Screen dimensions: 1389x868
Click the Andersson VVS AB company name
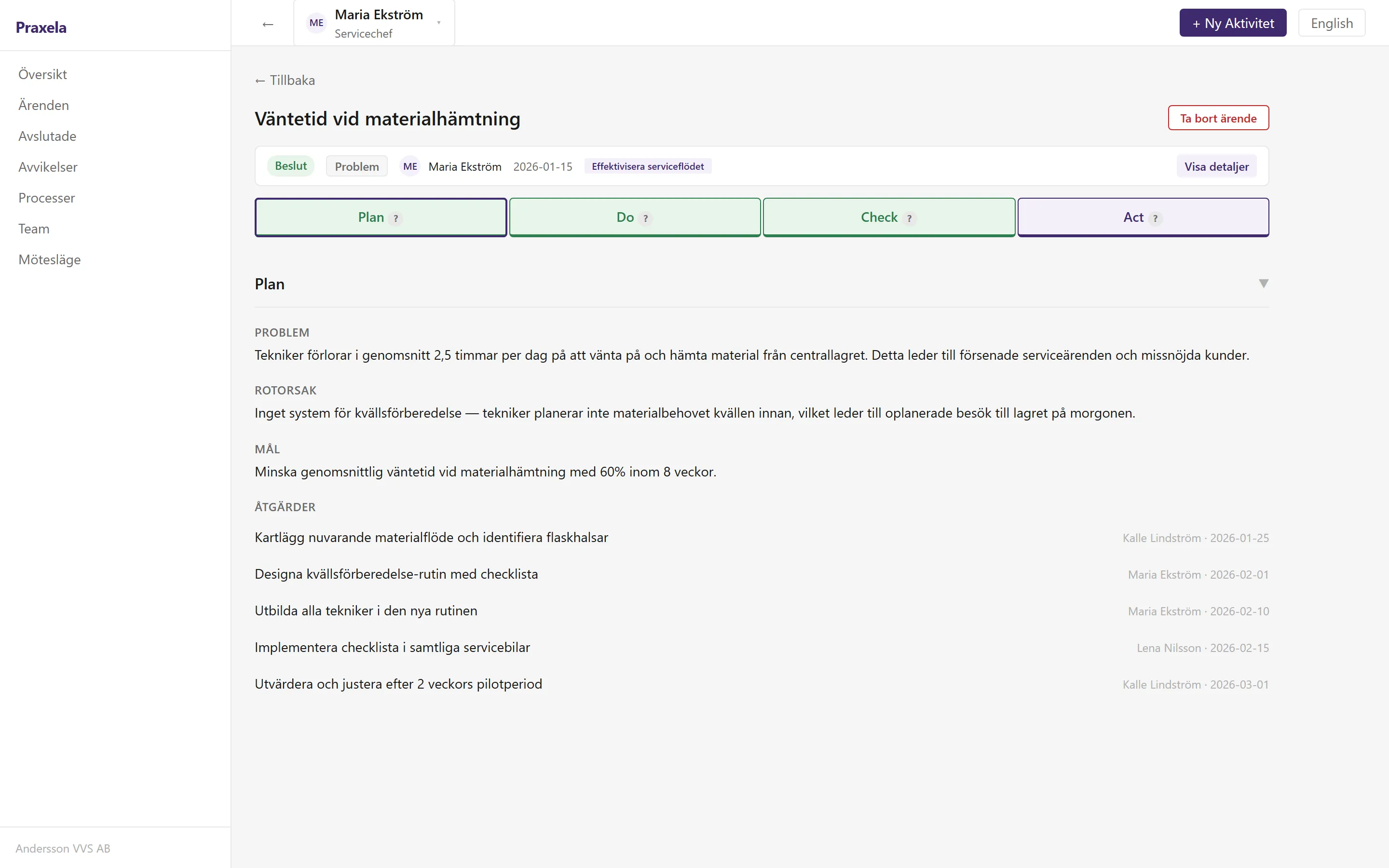tap(63, 848)
